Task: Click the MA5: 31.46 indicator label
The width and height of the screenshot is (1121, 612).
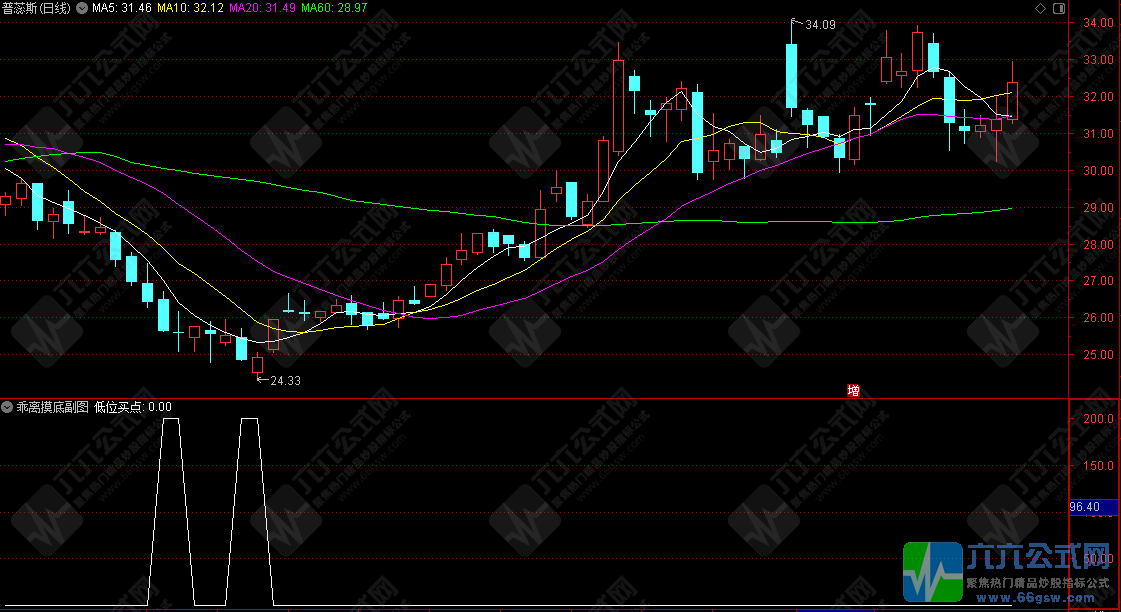Action: point(122,8)
